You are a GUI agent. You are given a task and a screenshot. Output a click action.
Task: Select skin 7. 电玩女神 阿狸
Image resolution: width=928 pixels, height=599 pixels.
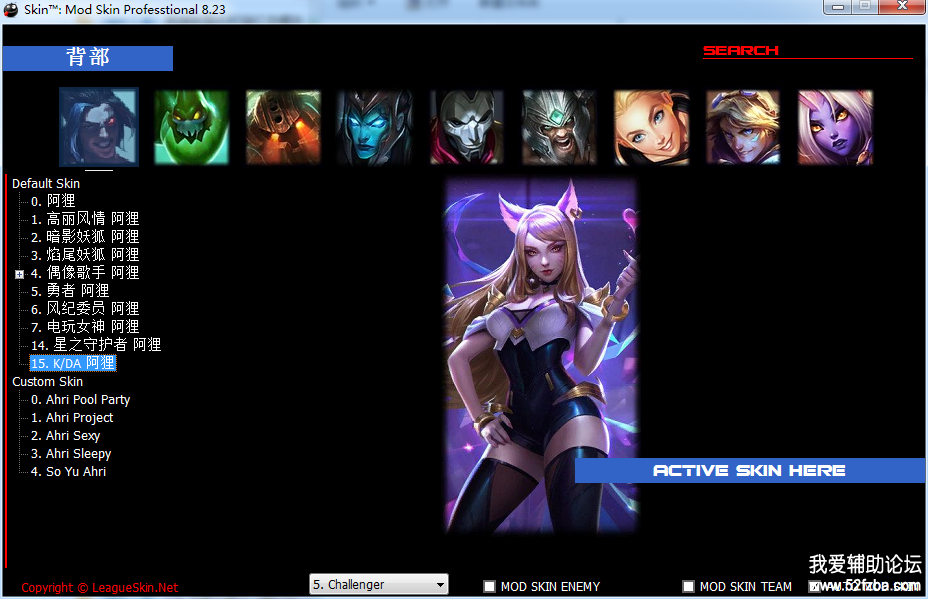click(85, 327)
